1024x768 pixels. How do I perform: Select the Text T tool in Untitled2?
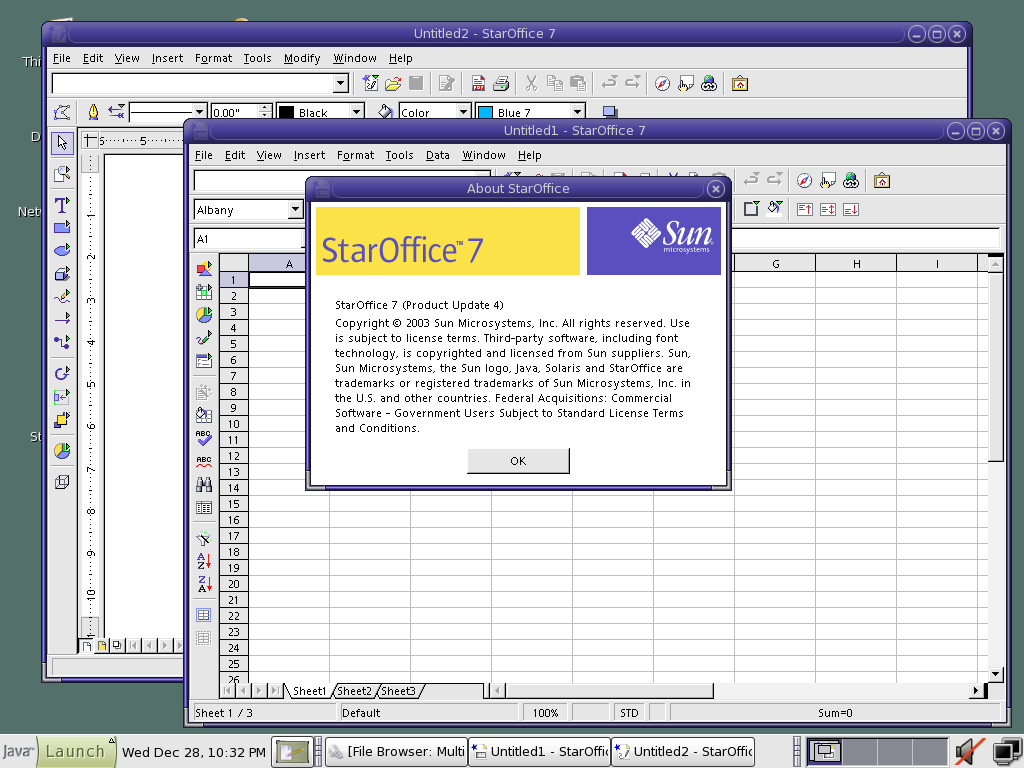(x=62, y=205)
